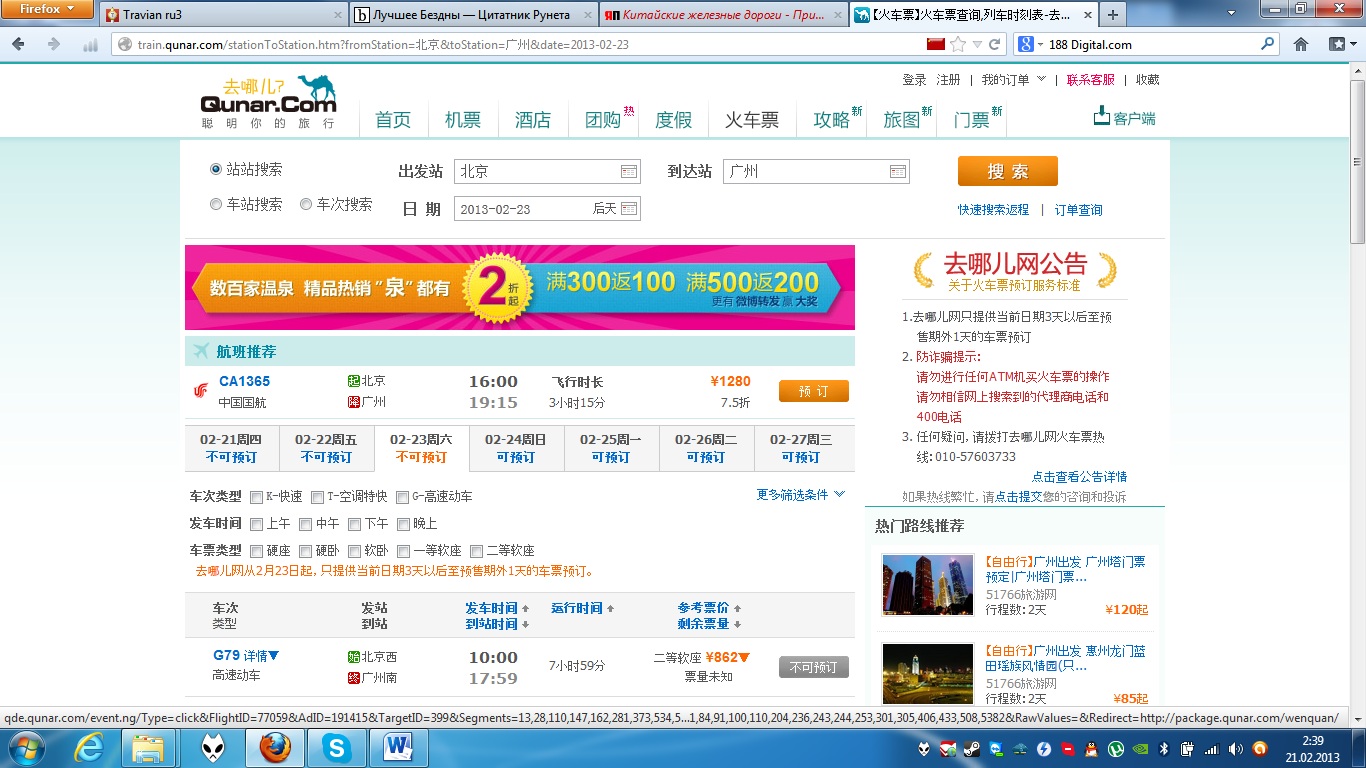Click the Bluetooth tray icon
The image size is (1366, 768).
click(1163, 748)
